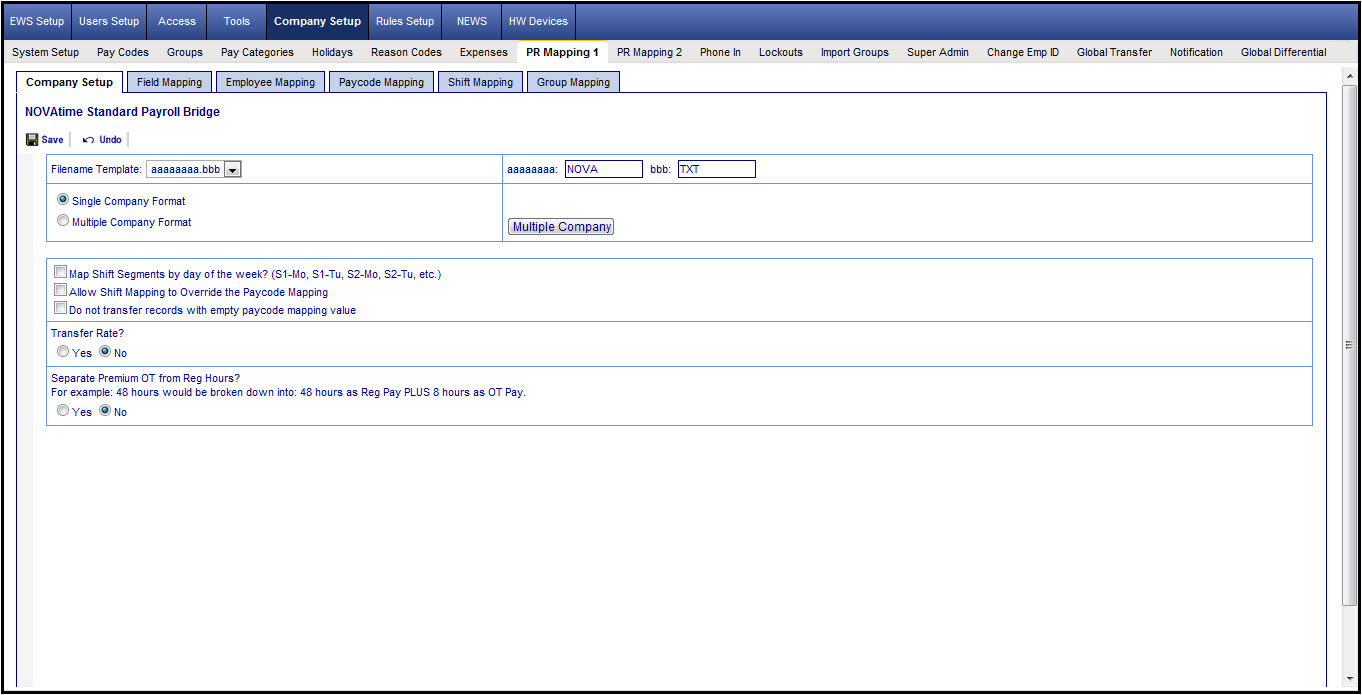Click the aaaaaaaa field containing NOVA
Image resolution: width=1362 pixels, height=695 pixels.
coord(603,169)
